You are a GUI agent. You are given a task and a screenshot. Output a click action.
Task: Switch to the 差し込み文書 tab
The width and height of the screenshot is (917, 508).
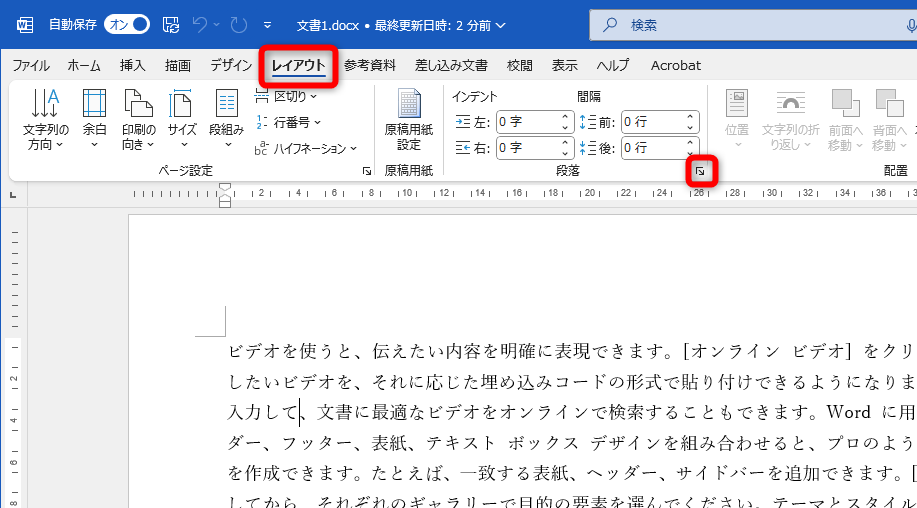pyautogui.click(x=451, y=65)
